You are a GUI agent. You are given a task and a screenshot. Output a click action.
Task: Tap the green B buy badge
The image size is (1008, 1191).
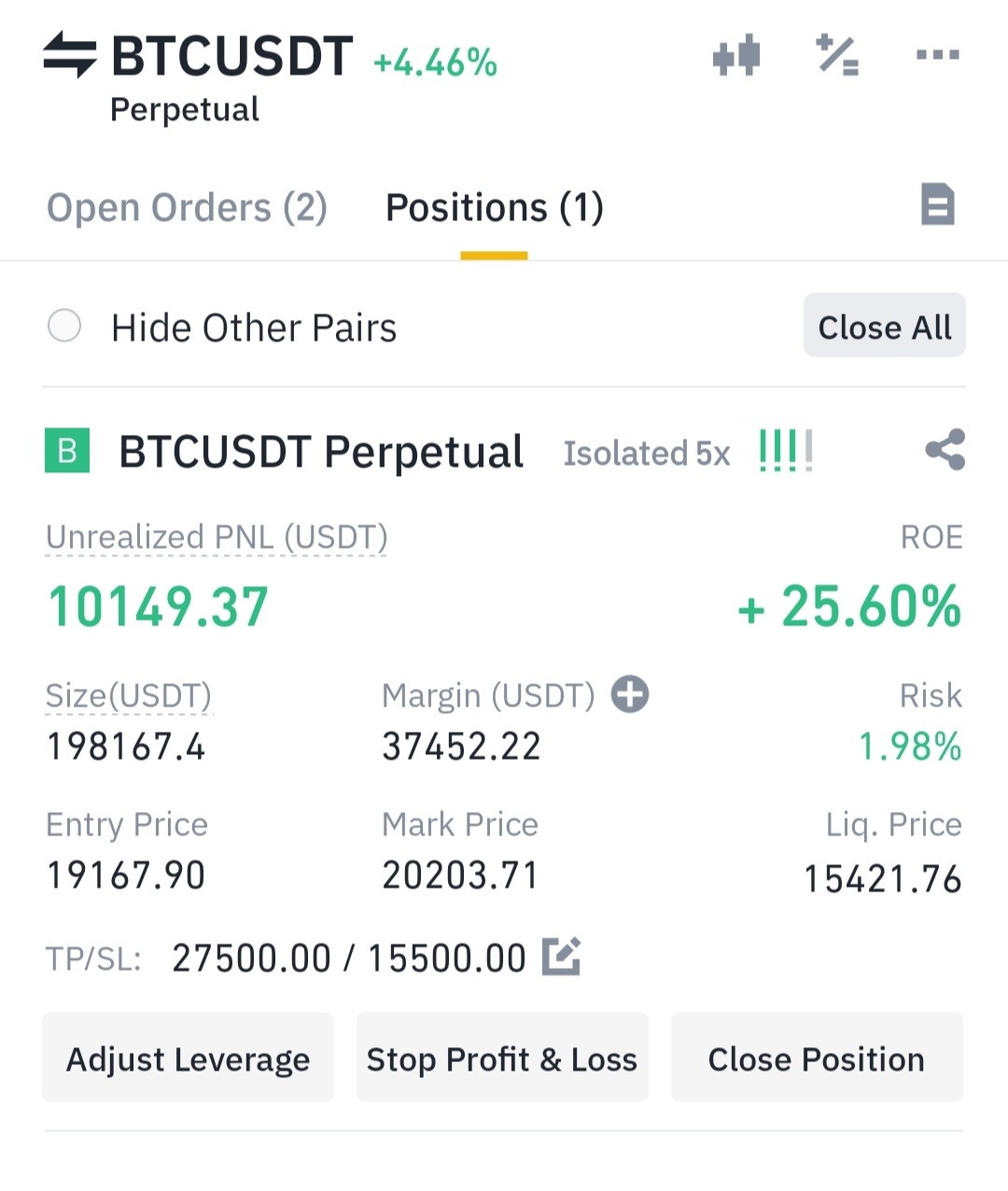coord(67,451)
